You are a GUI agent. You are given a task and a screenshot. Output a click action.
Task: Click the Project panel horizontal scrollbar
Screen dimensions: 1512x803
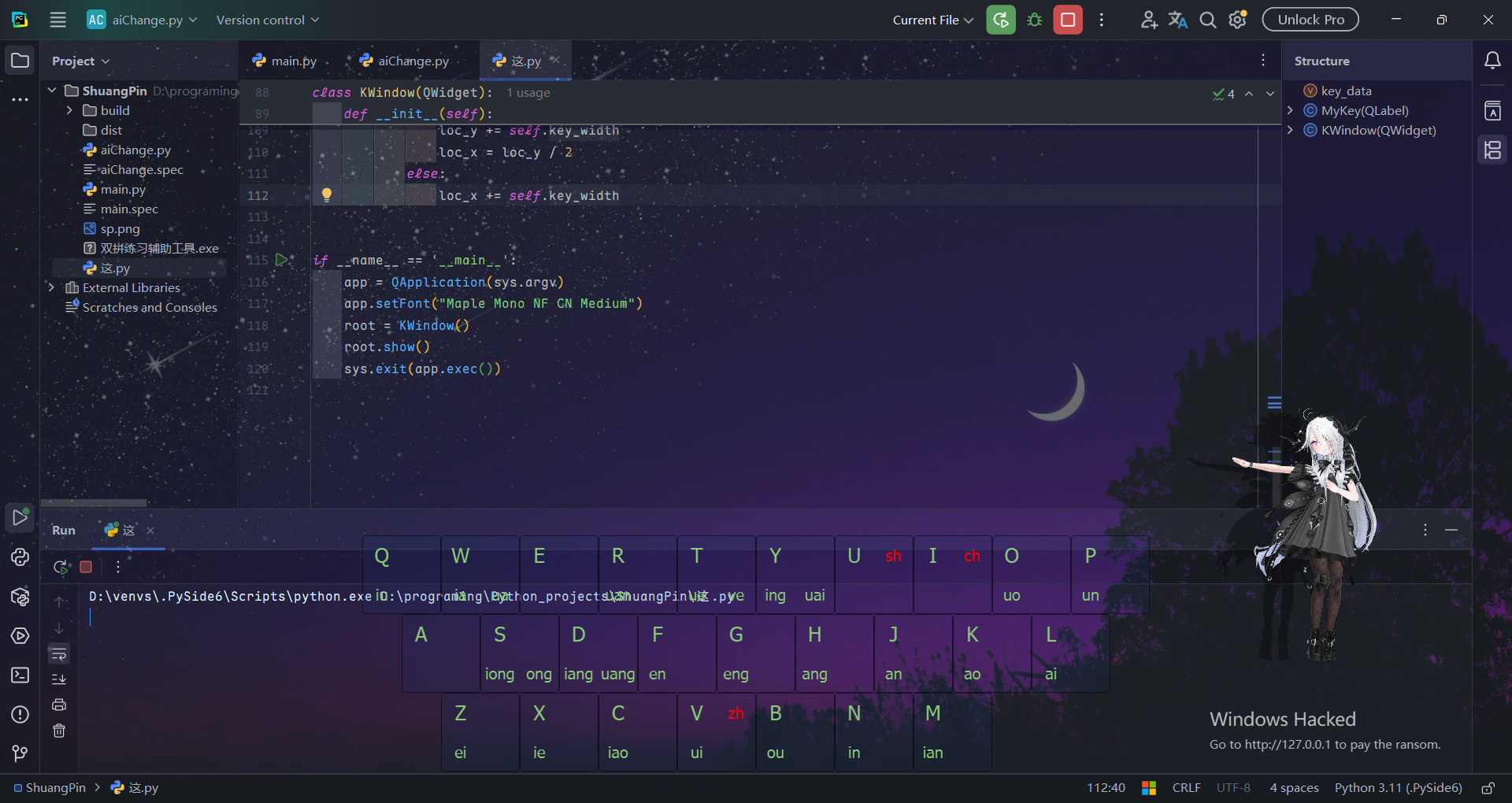coord(94,502)
